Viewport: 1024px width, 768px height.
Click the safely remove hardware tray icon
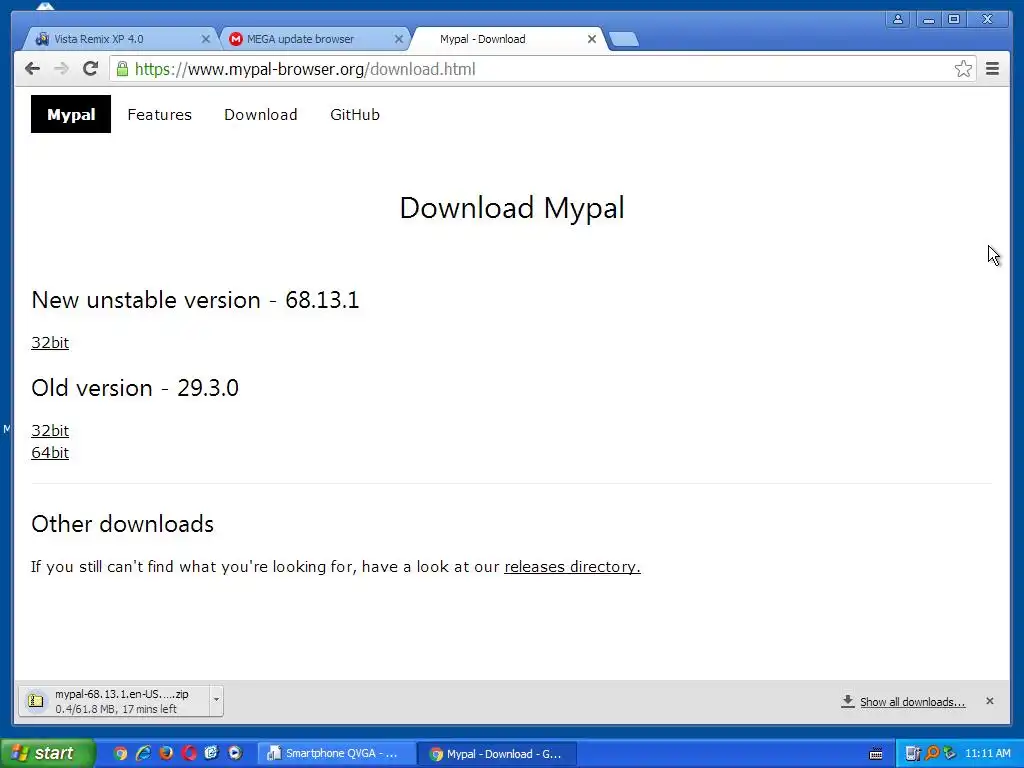[950, 754]
